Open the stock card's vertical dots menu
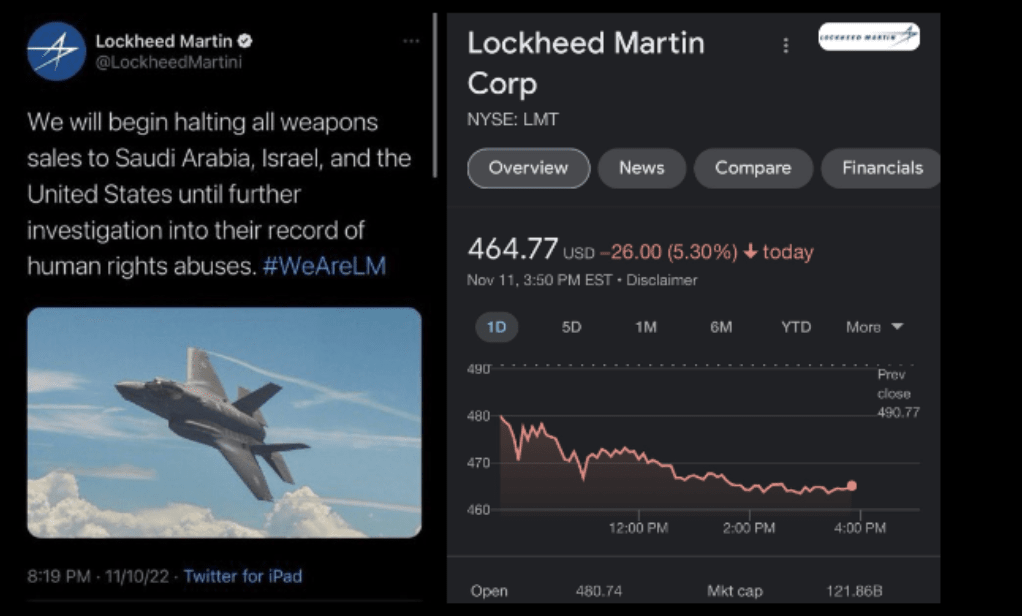The height and width of the screenshot is (616, 1022). click(786, 46)
